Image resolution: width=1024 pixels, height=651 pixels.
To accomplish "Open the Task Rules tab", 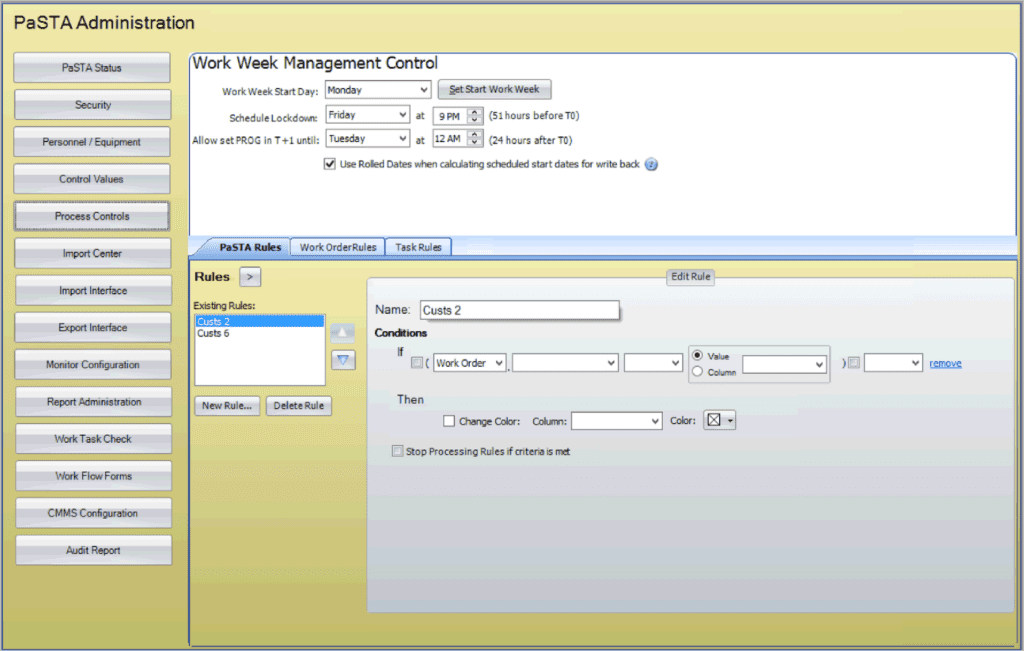I will click(418, 247).
